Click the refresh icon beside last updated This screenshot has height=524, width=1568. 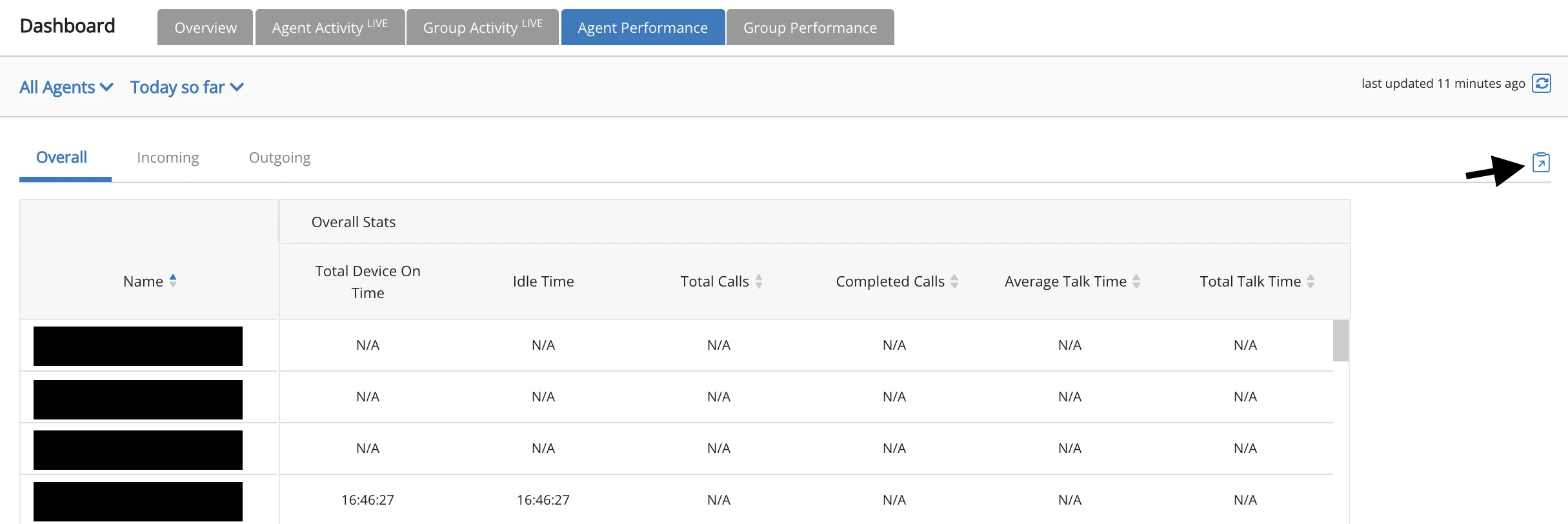(x=1542, y=83)
